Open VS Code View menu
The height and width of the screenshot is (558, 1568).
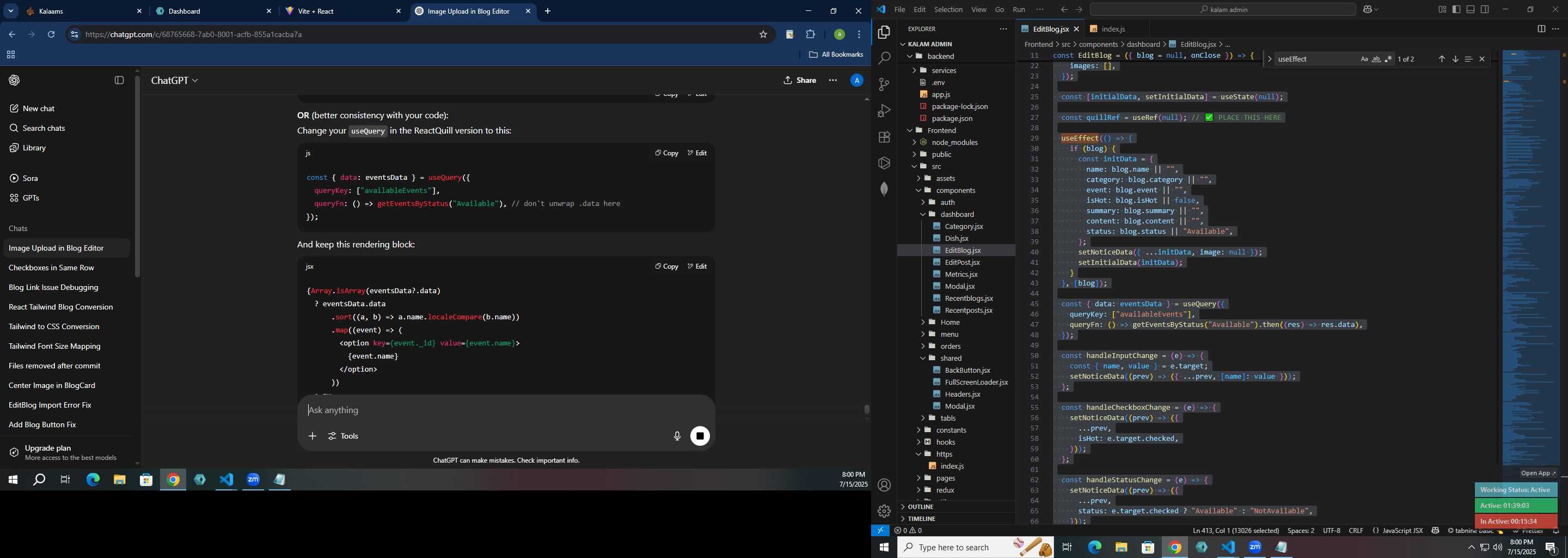pos(979,10)
